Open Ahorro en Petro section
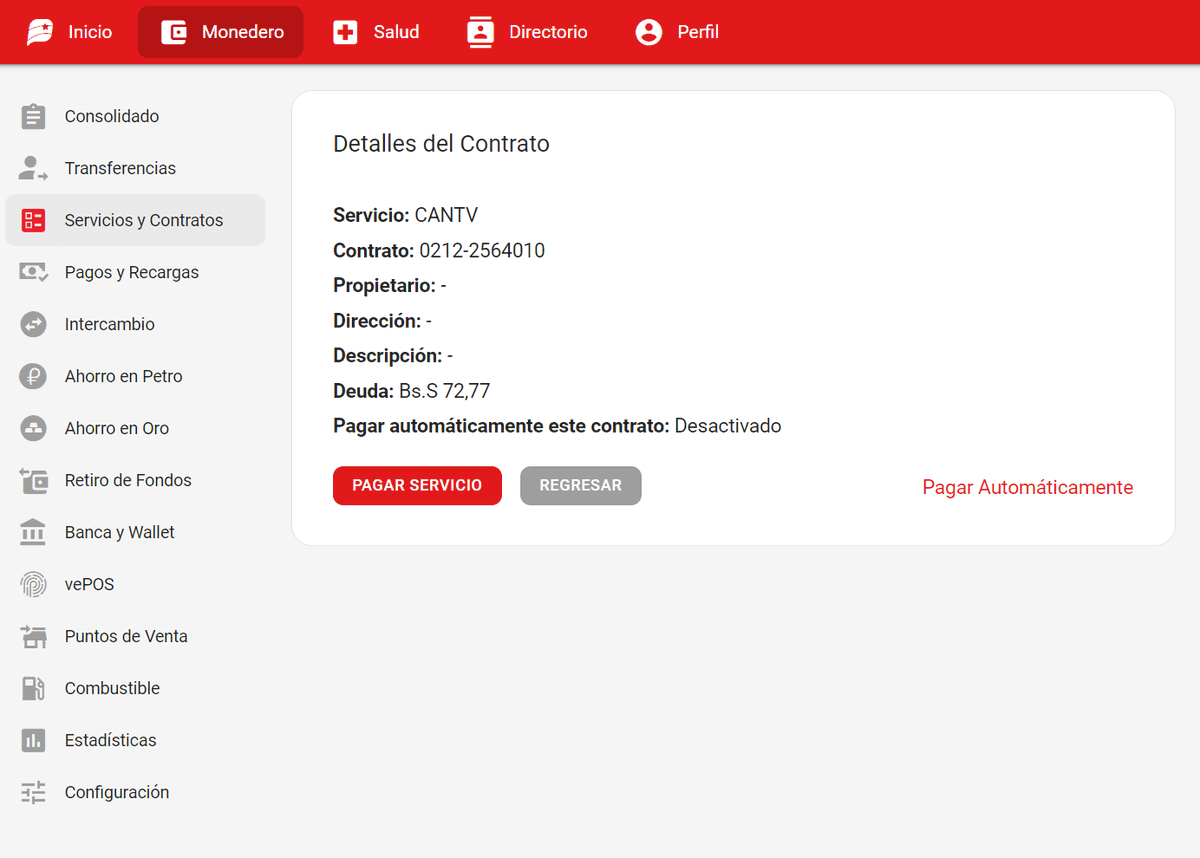Image resolution: width=1200 pixels, height=858 pixels. pos(135,376)
